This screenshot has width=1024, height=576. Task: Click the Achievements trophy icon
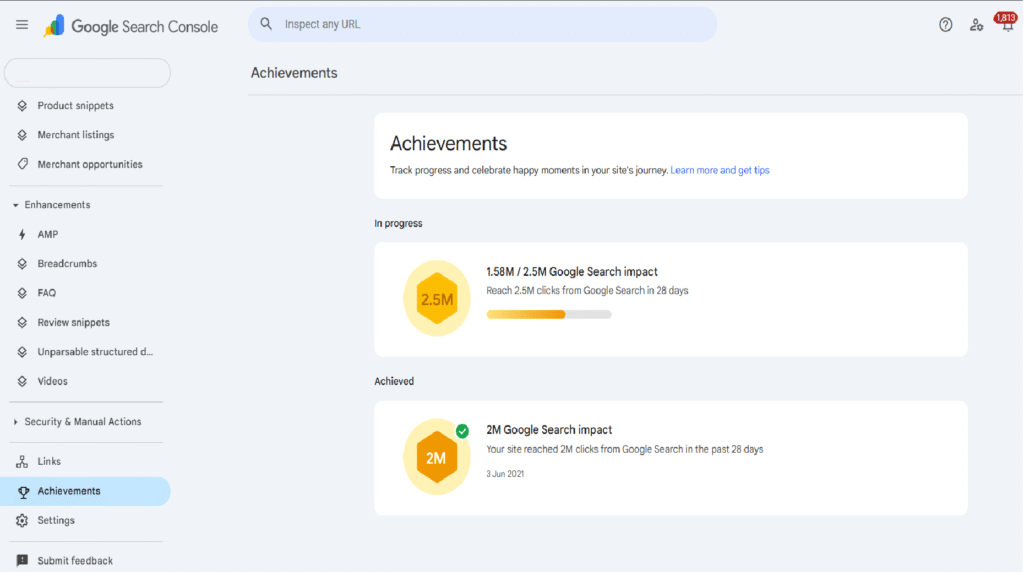point(24,492)
